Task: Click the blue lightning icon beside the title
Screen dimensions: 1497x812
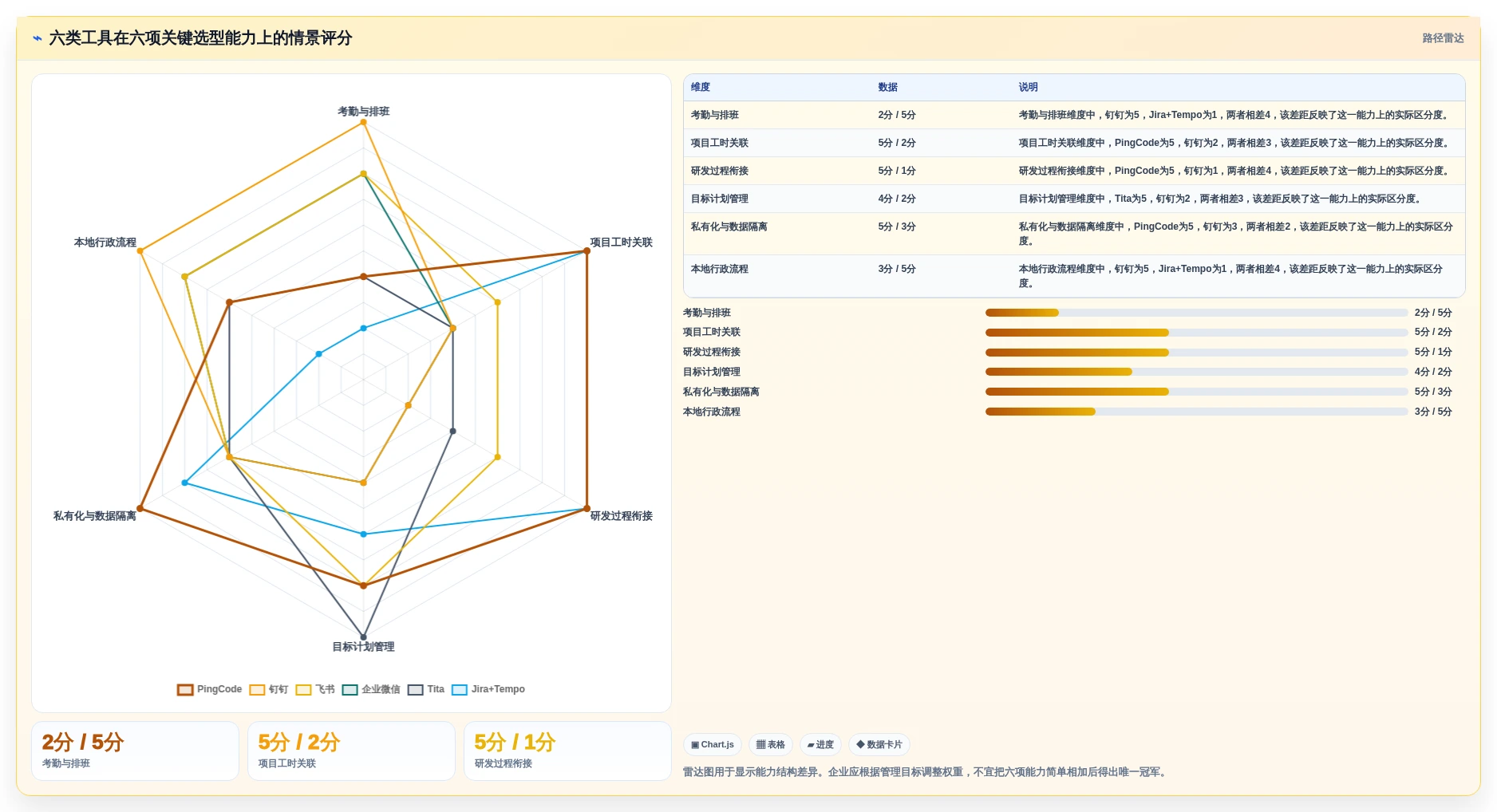Action: pyautogui.click(x=37, y=38)
